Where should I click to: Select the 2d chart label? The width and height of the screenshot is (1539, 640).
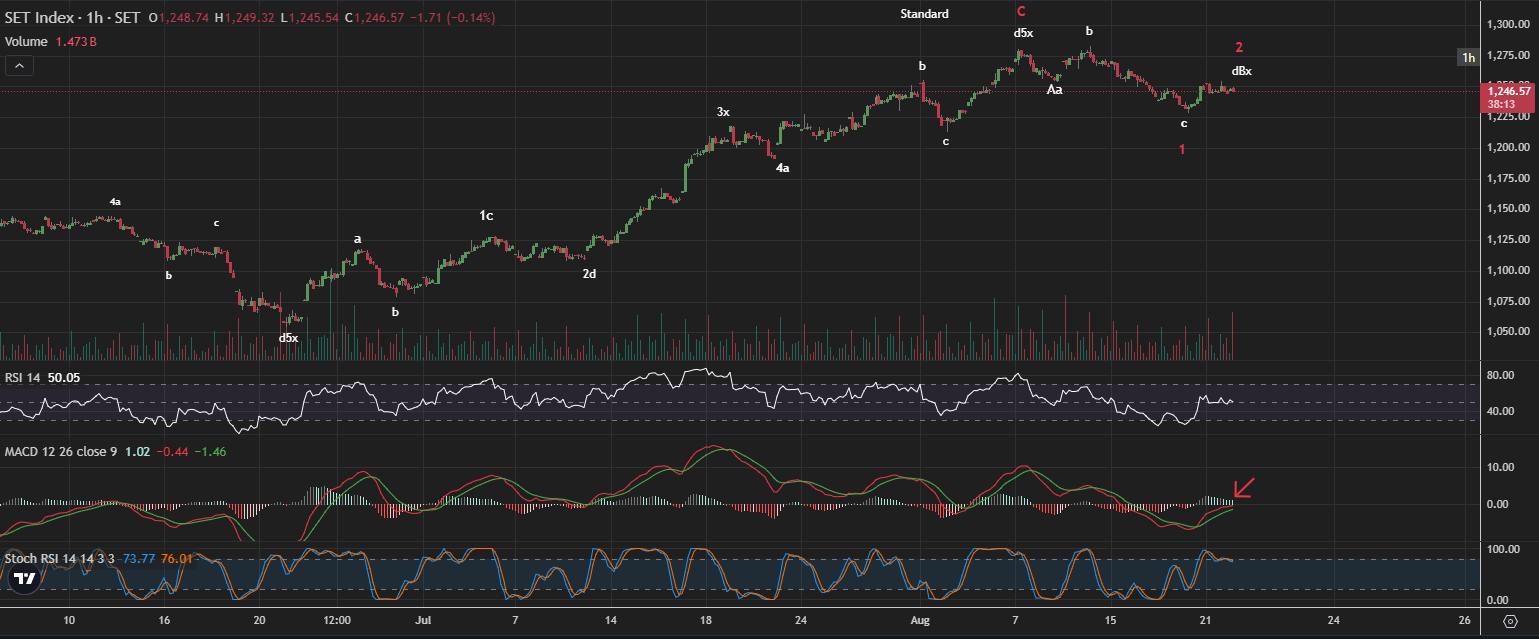pyautogui.click(x=590, y=273)
